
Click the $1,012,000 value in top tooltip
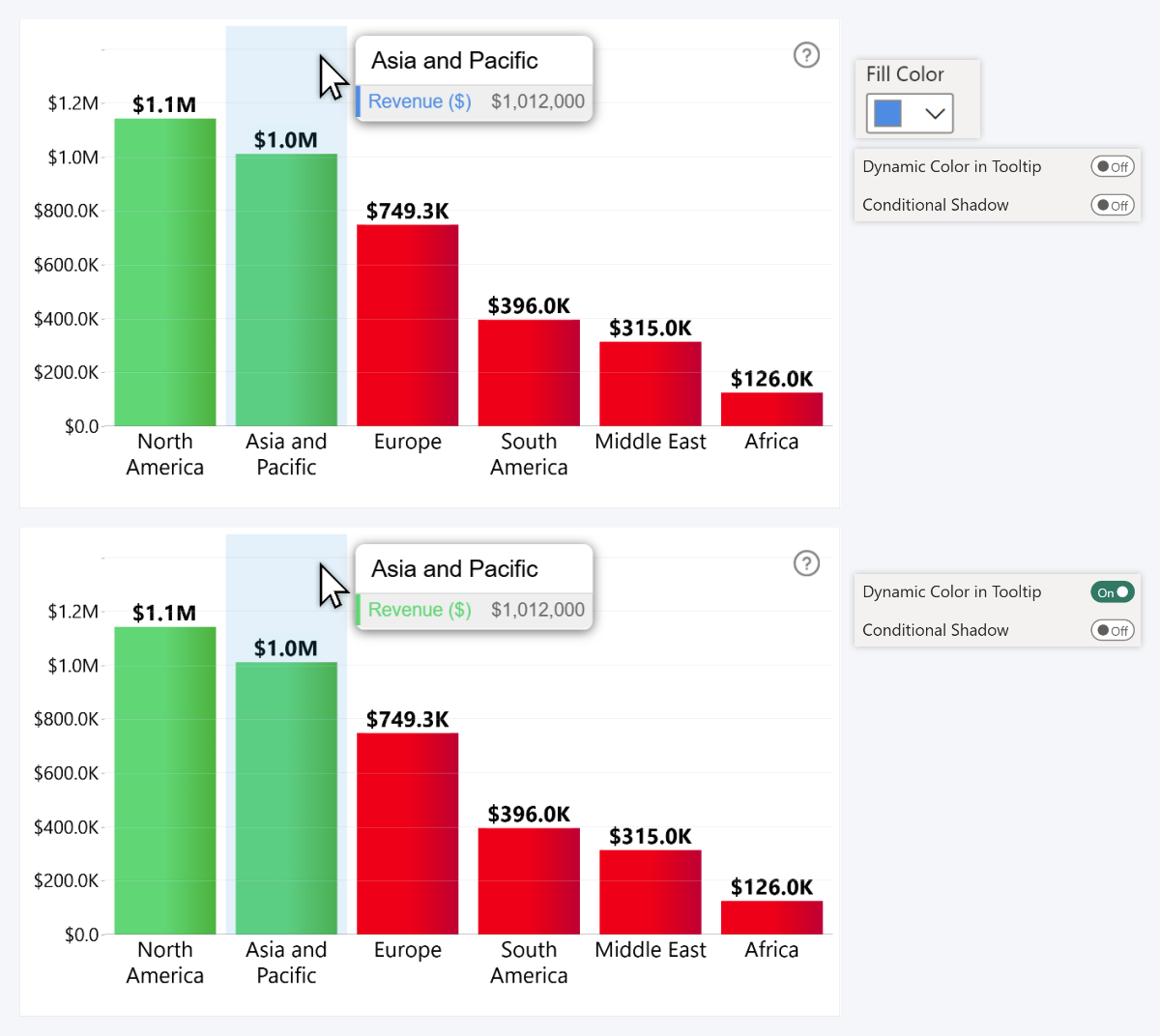pos(537,101)
